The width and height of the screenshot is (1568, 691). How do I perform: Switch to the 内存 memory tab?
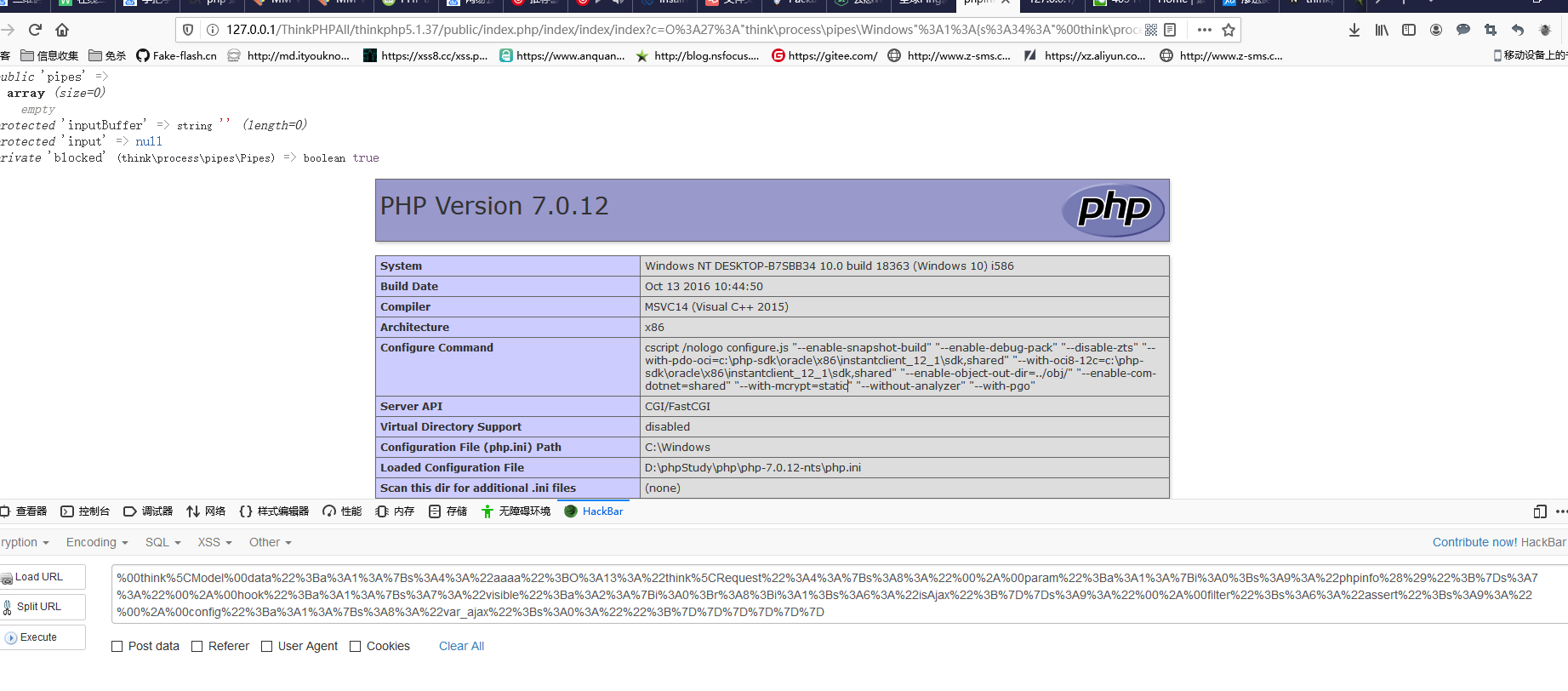pyautogui.click(x=395, y=511)
